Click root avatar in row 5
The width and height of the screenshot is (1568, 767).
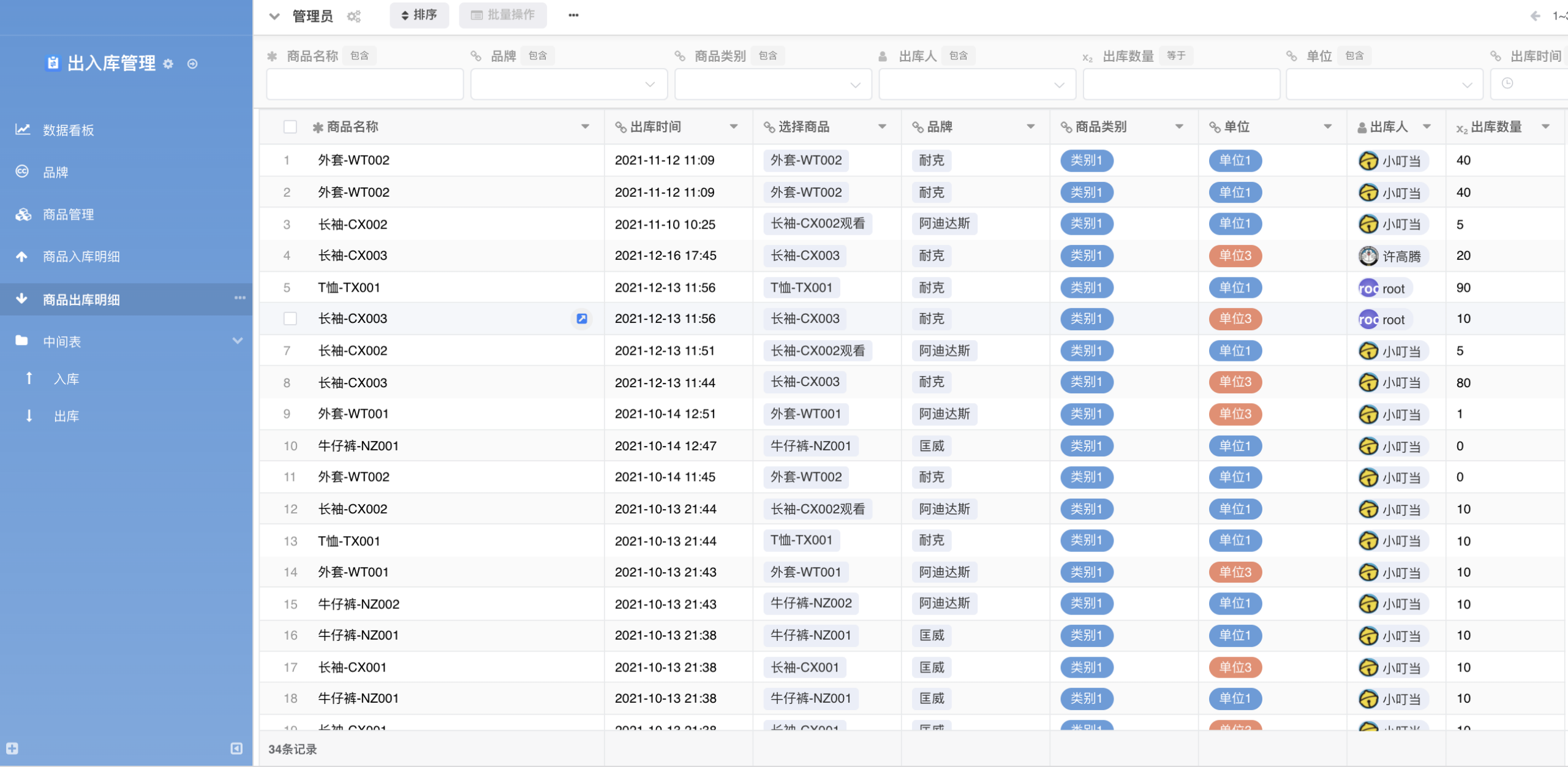tap(1368, 288)
